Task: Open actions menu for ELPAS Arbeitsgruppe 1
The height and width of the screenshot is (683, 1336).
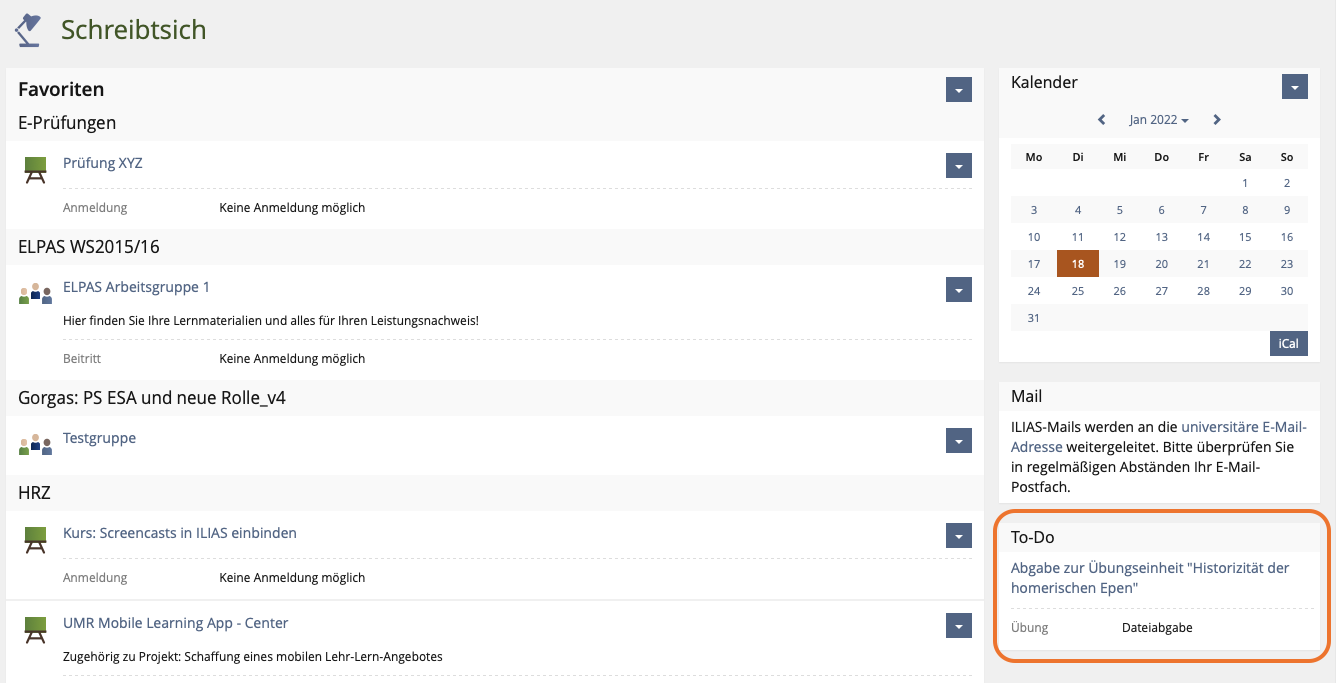Action: 958,290
